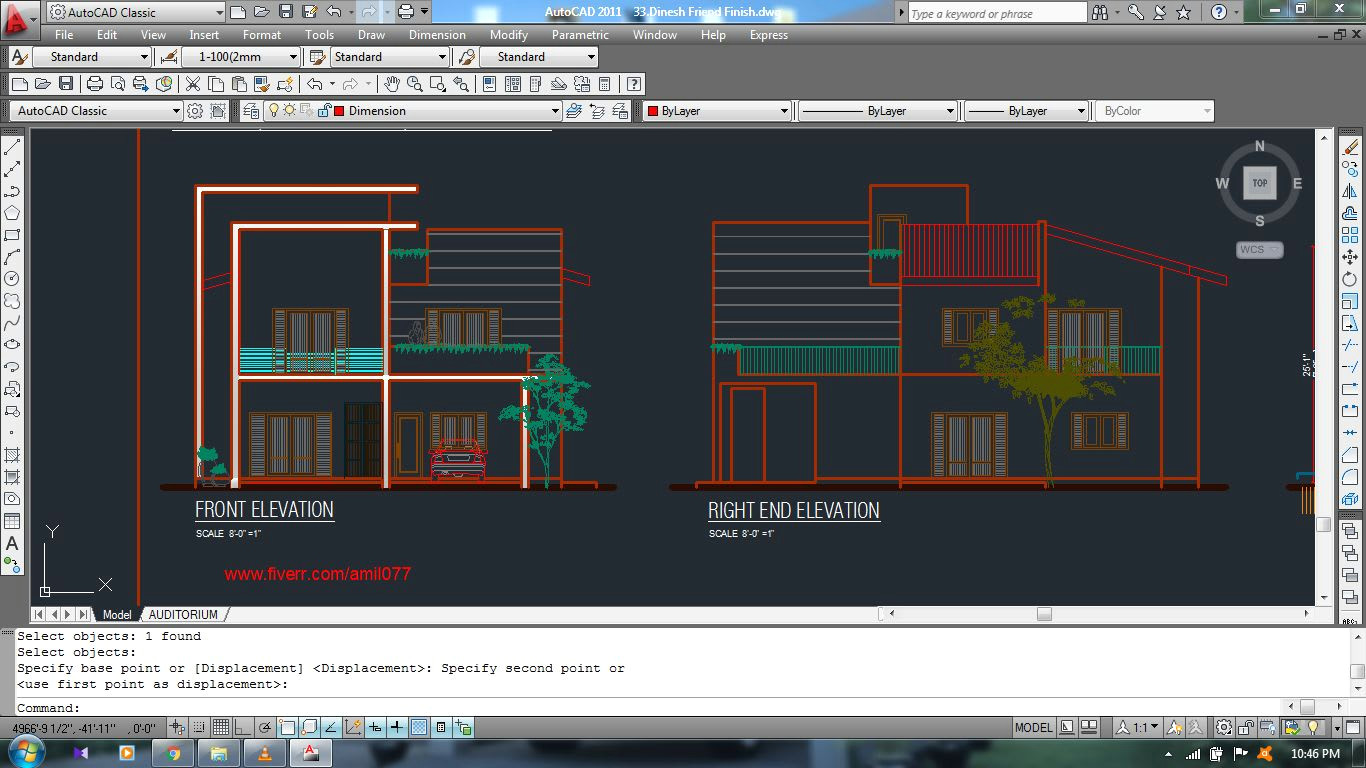This screenshot has width=1366, height=768.
Task: Open the Tool Palettes window icon
Action: coord(536,84)
